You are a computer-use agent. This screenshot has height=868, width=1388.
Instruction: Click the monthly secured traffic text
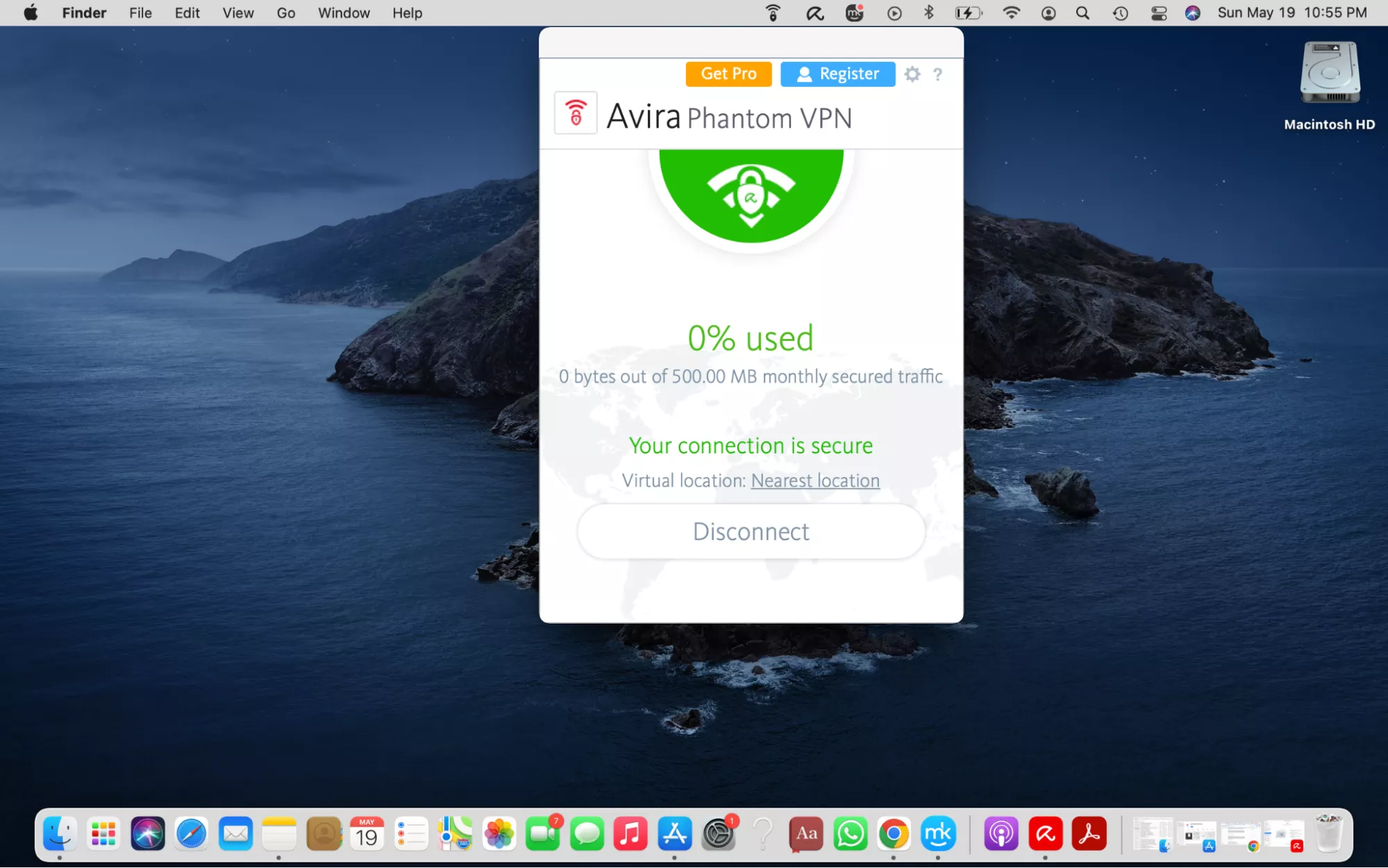(751, 376)
